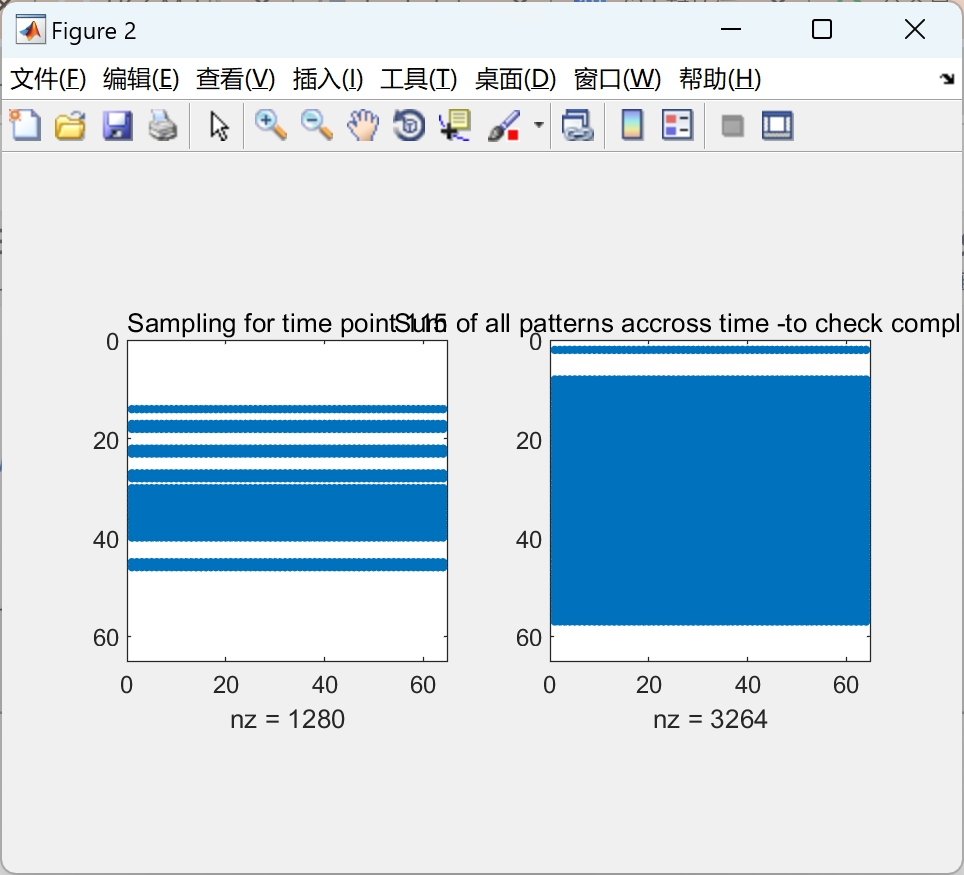Close the Figure 2 window

[x=914, y=29]
